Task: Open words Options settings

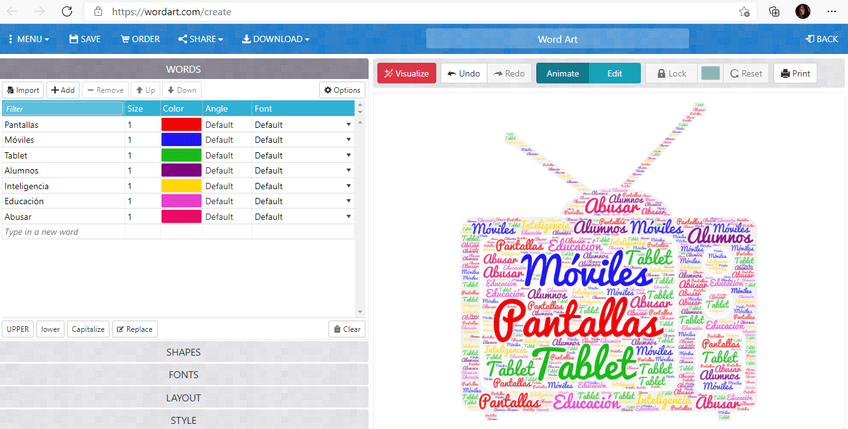Action: click(341, 90)
